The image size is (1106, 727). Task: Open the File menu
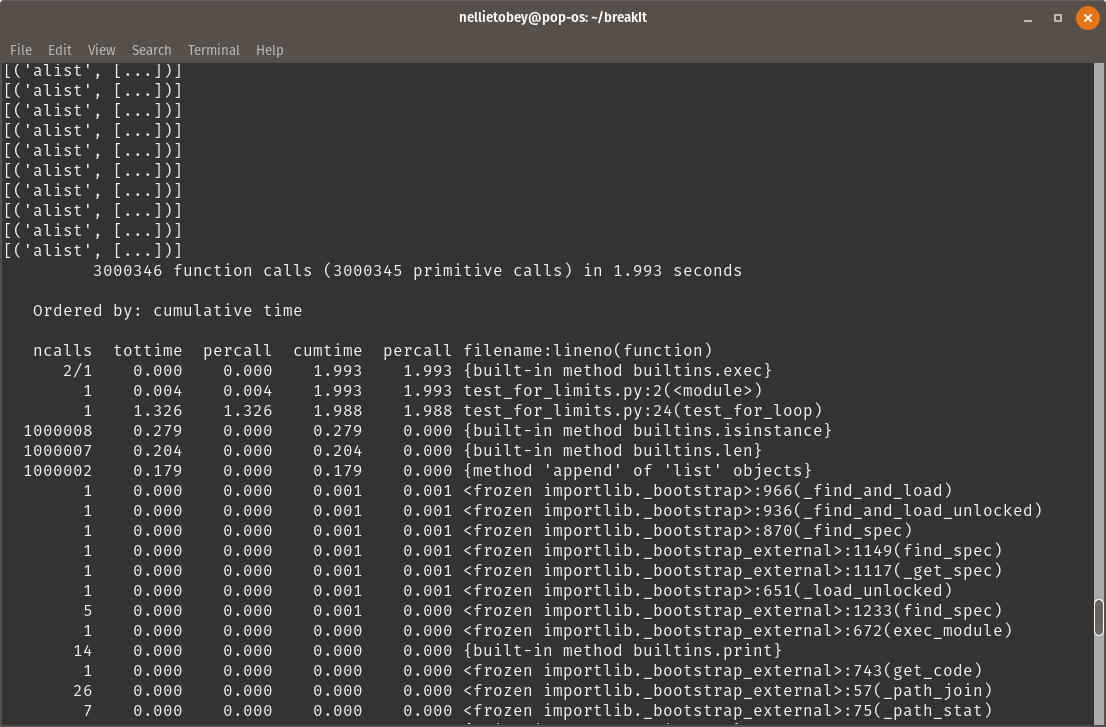click(20, 50)
